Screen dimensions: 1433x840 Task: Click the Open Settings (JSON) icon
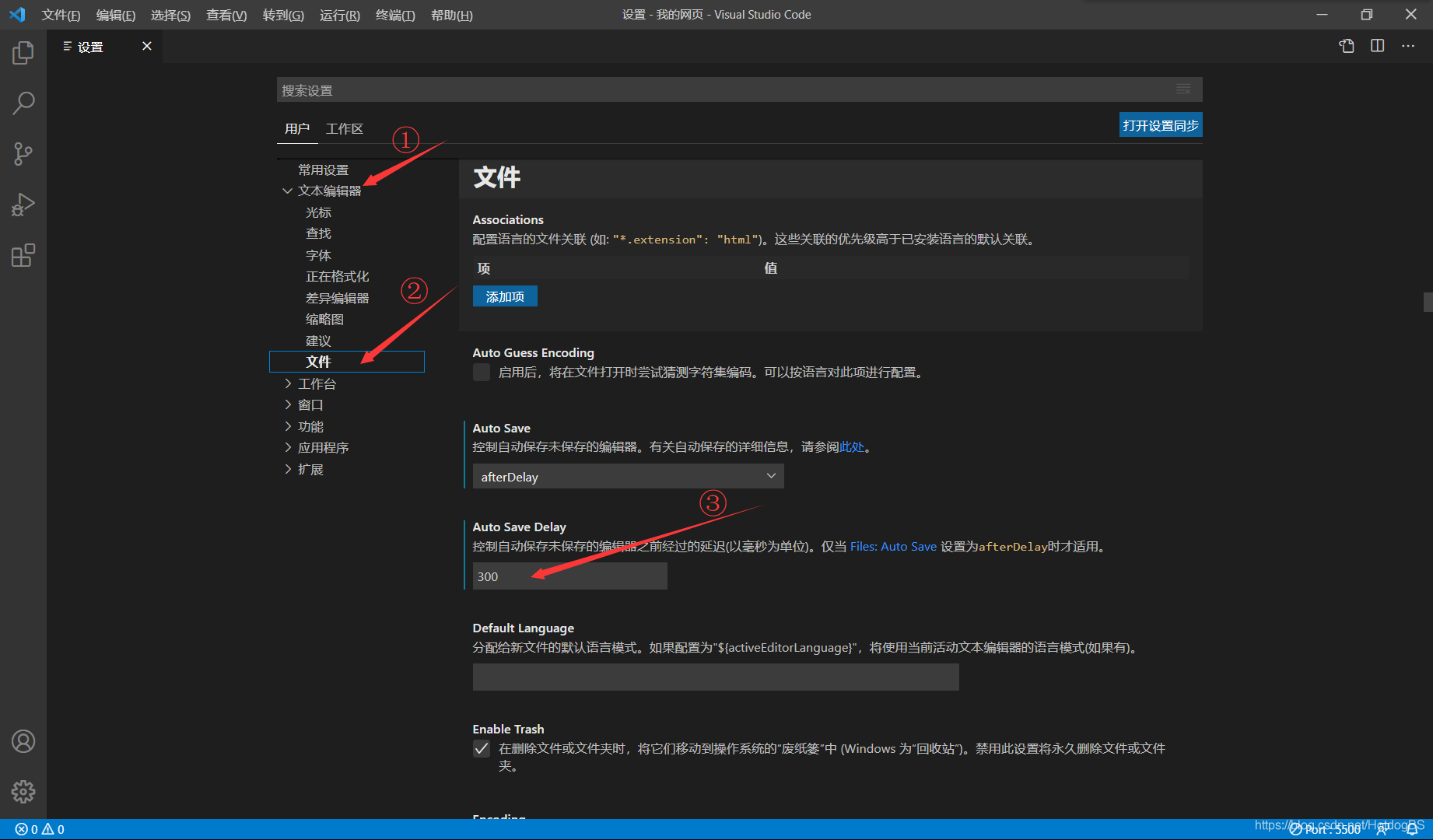coord(1347,46)
